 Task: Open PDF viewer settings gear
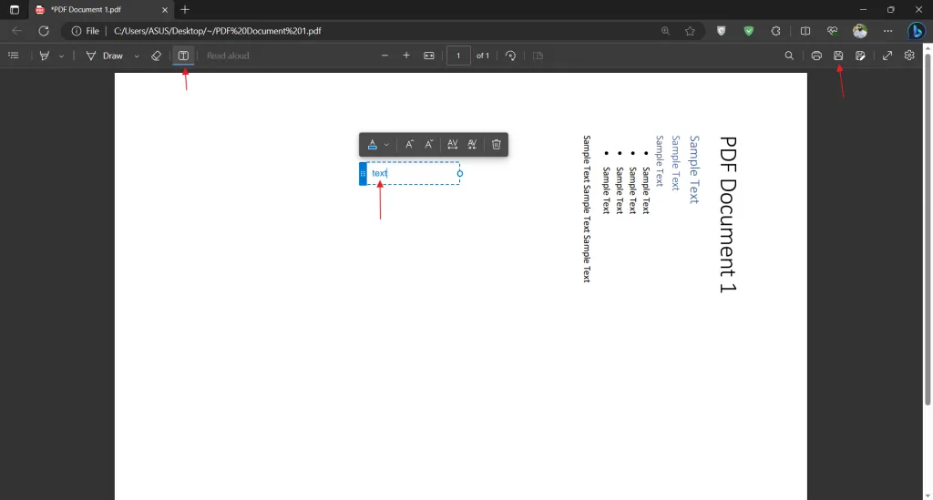click(909, 55)
